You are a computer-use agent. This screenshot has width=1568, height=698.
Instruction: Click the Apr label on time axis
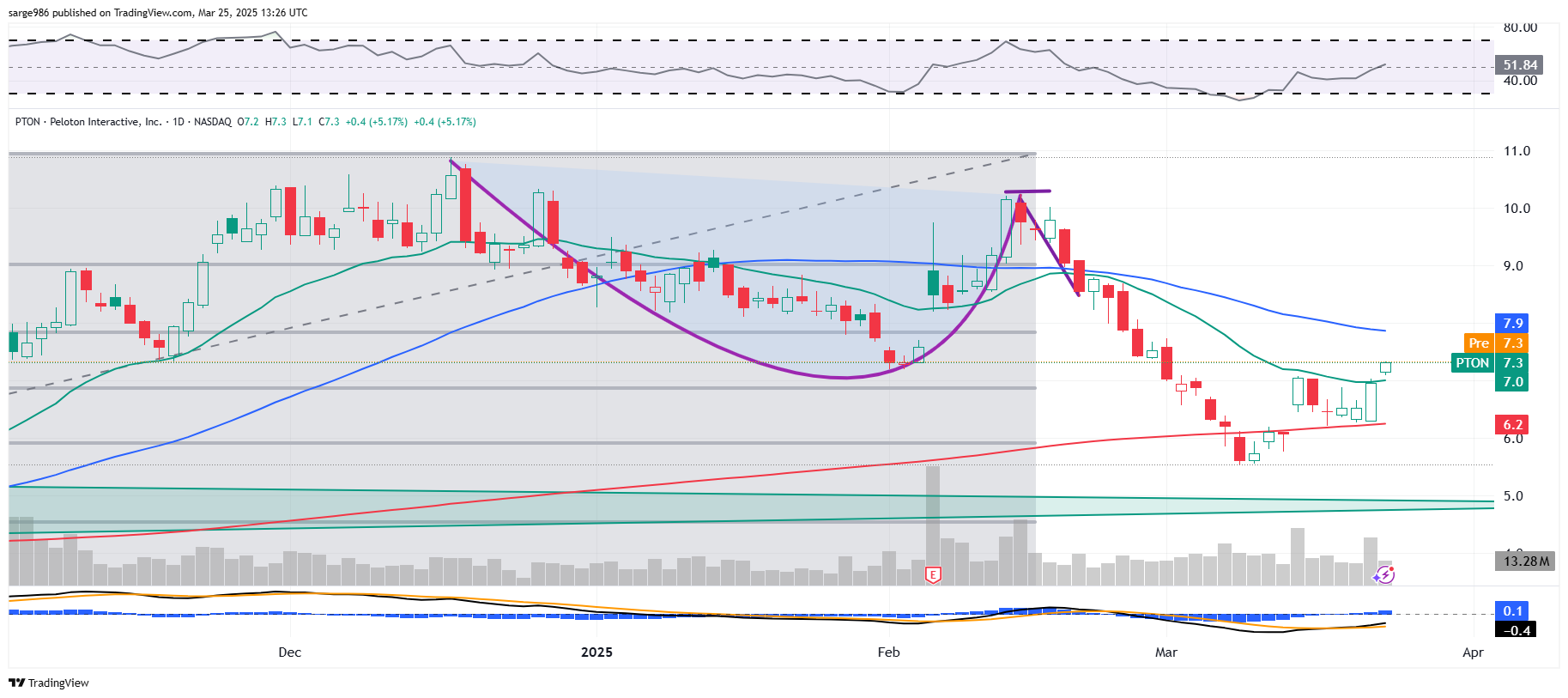(x=1473, y=652)
